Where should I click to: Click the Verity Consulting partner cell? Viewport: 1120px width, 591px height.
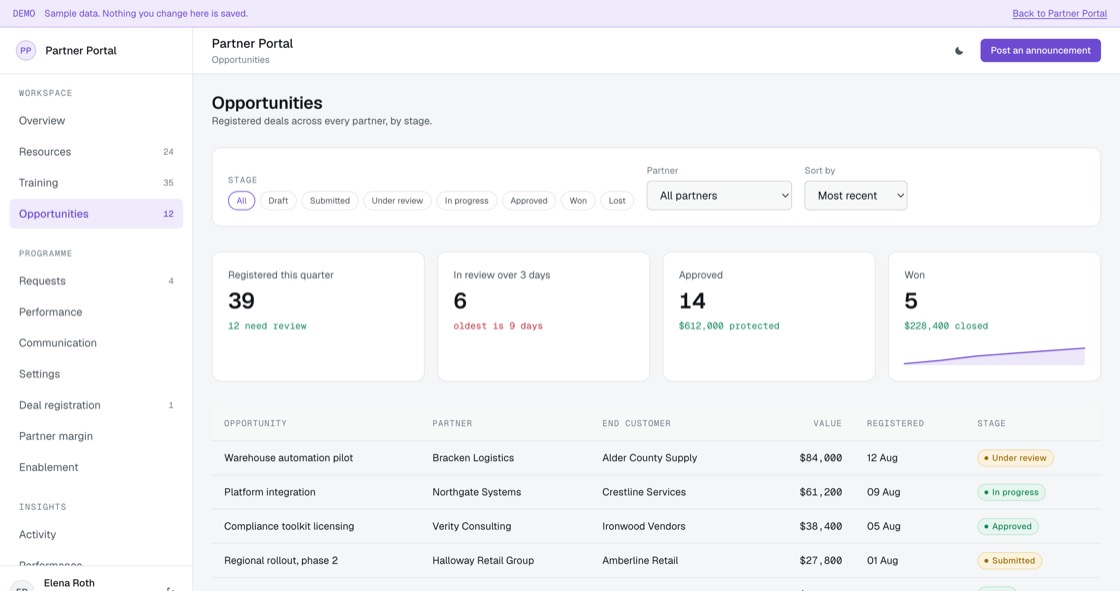[x=471, y=527]
